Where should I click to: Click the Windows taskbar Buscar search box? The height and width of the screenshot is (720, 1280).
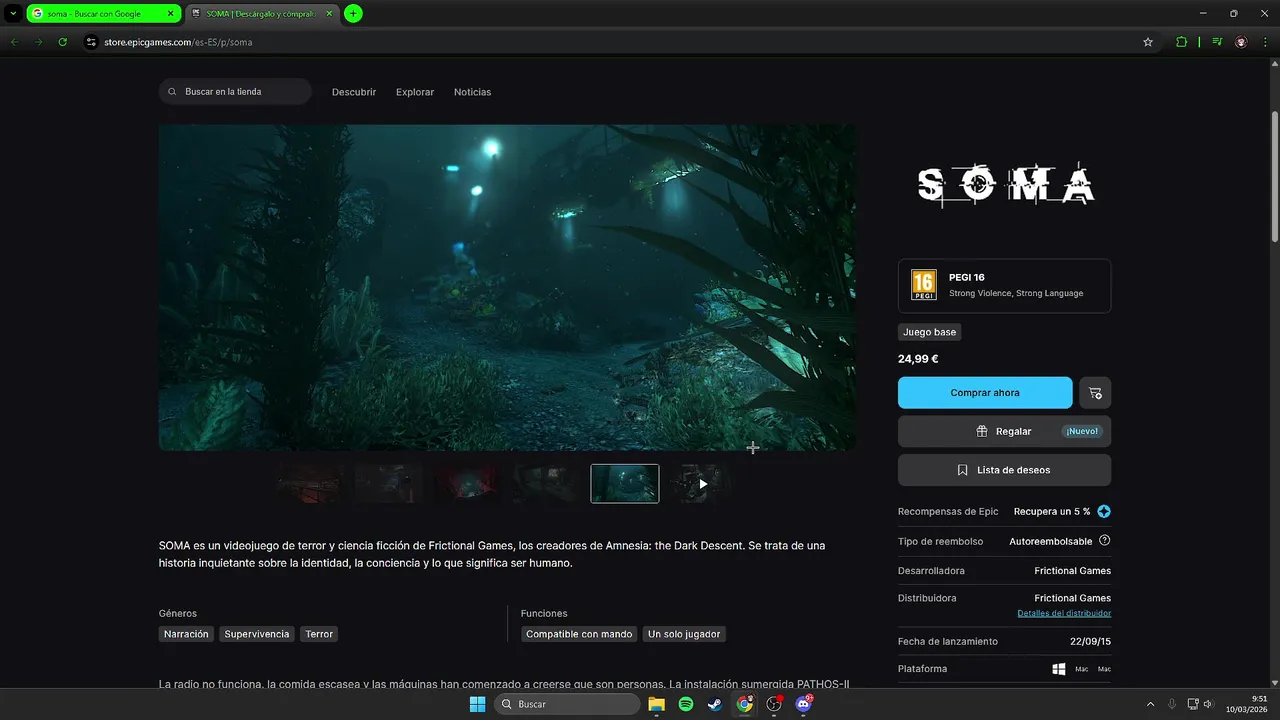coord(567,704)
